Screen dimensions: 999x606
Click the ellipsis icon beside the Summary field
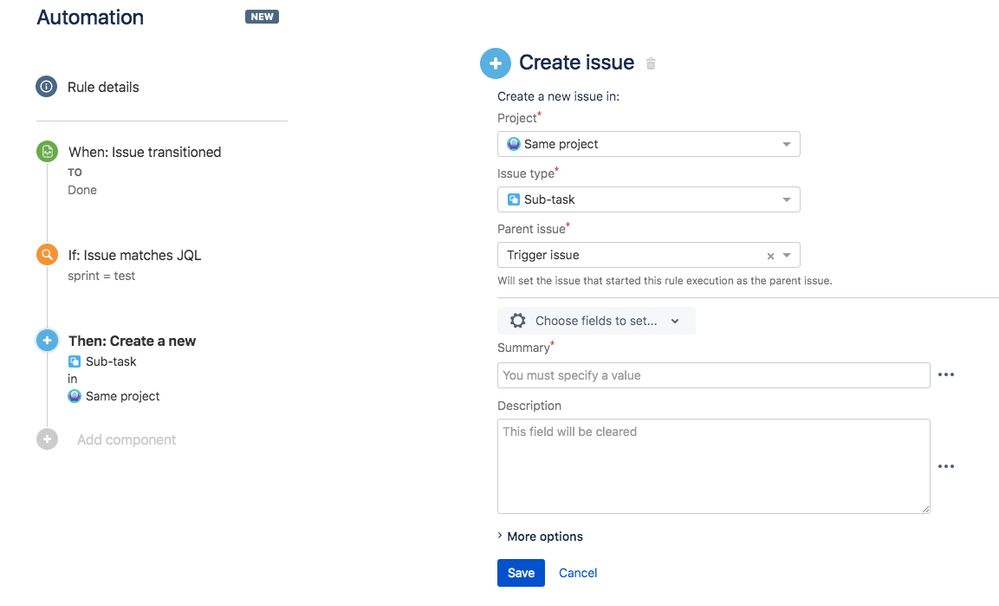(x=946, y=374)
